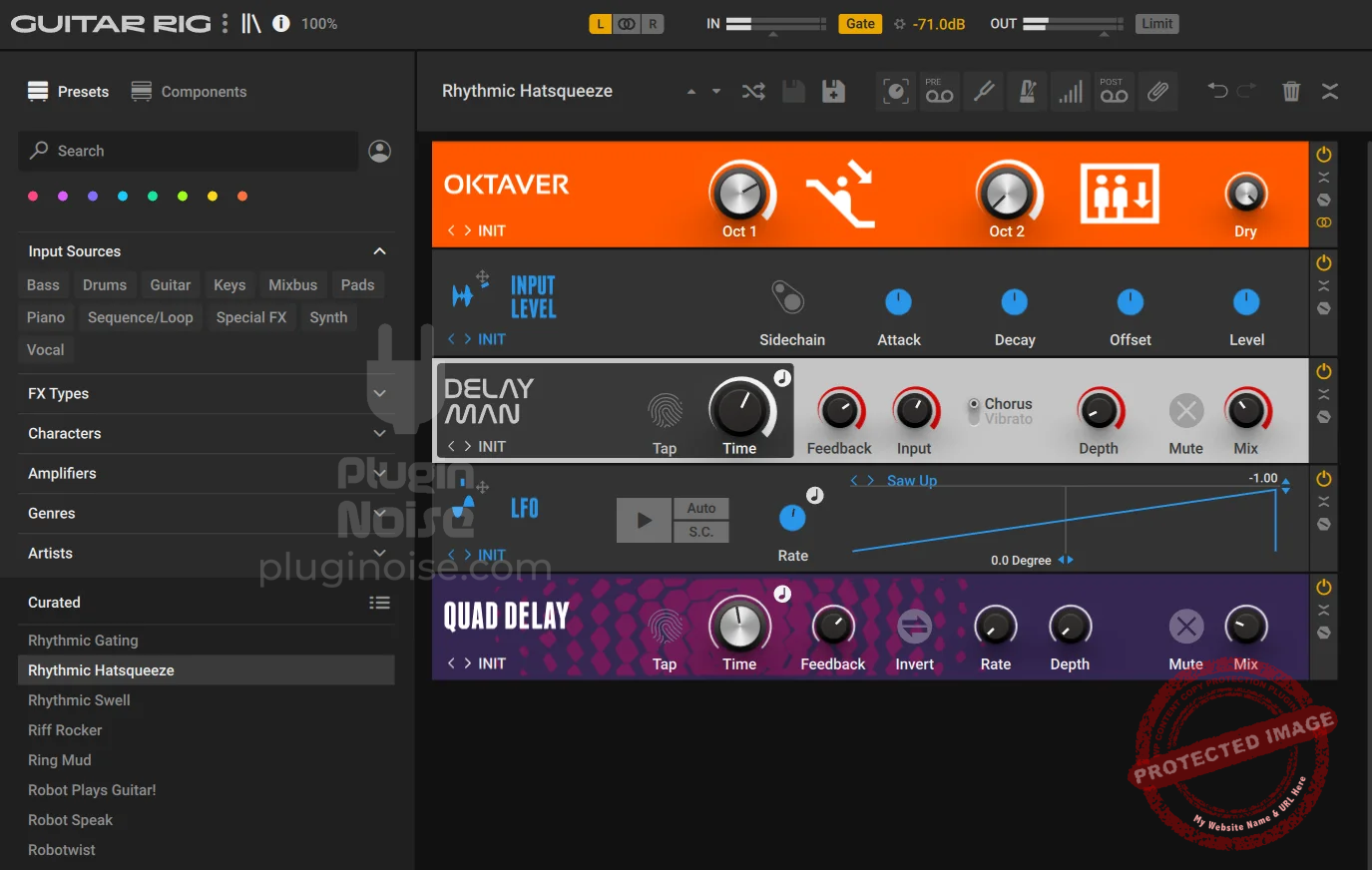Click the Drums tag

pyautogui.click(x=105, y=285)
